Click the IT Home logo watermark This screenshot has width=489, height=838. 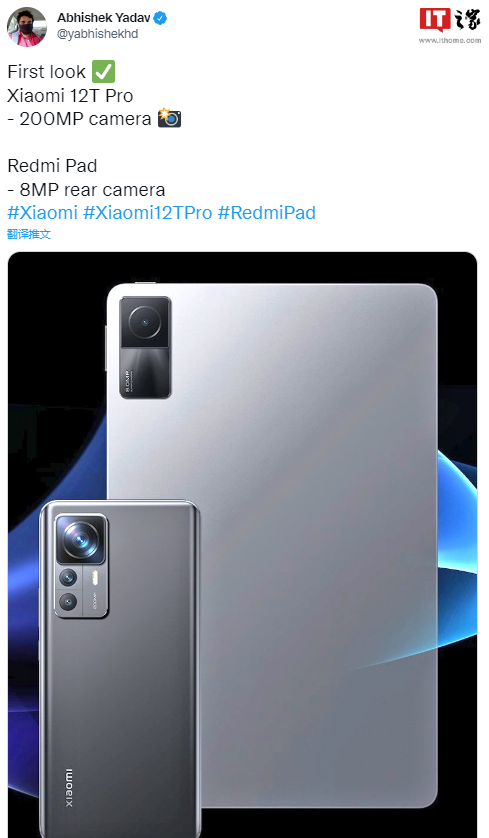pos(449,20)
